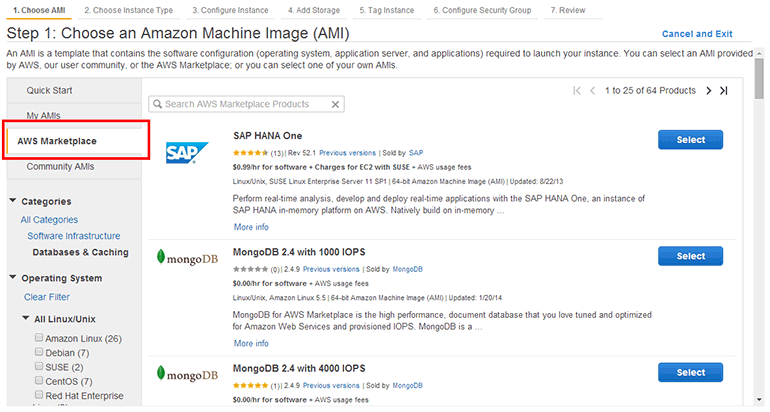Go to next page of products
The image size is (770, 412).
tap(709, 91)
